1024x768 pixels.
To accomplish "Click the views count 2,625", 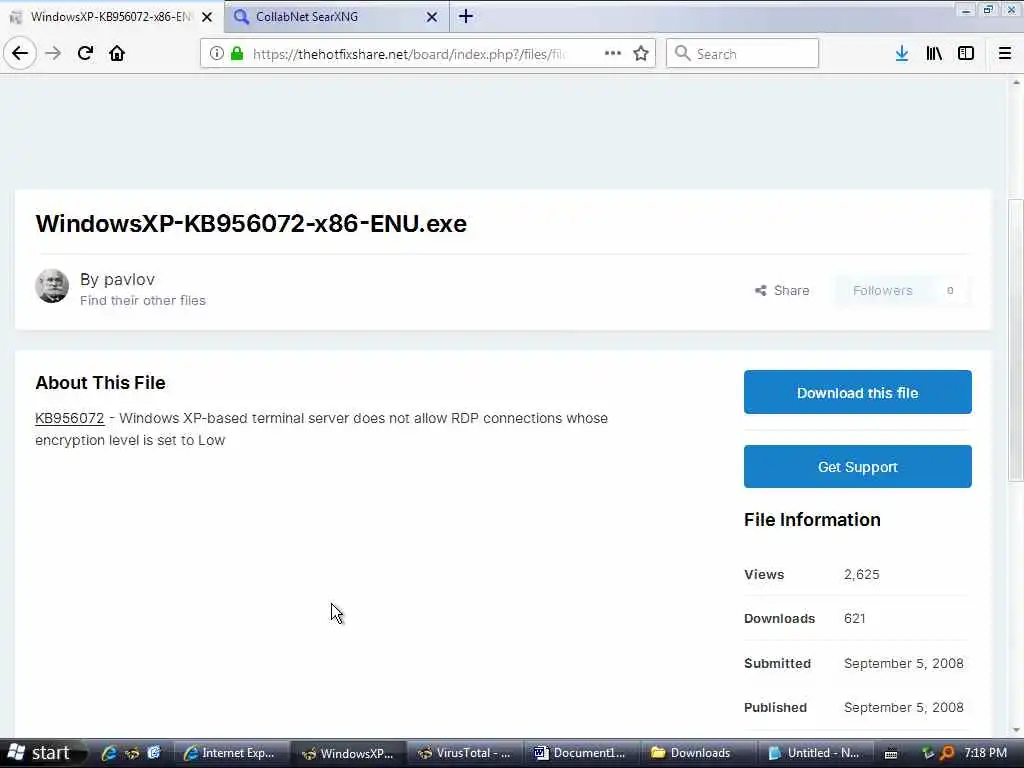I will (x=861, y=575).
